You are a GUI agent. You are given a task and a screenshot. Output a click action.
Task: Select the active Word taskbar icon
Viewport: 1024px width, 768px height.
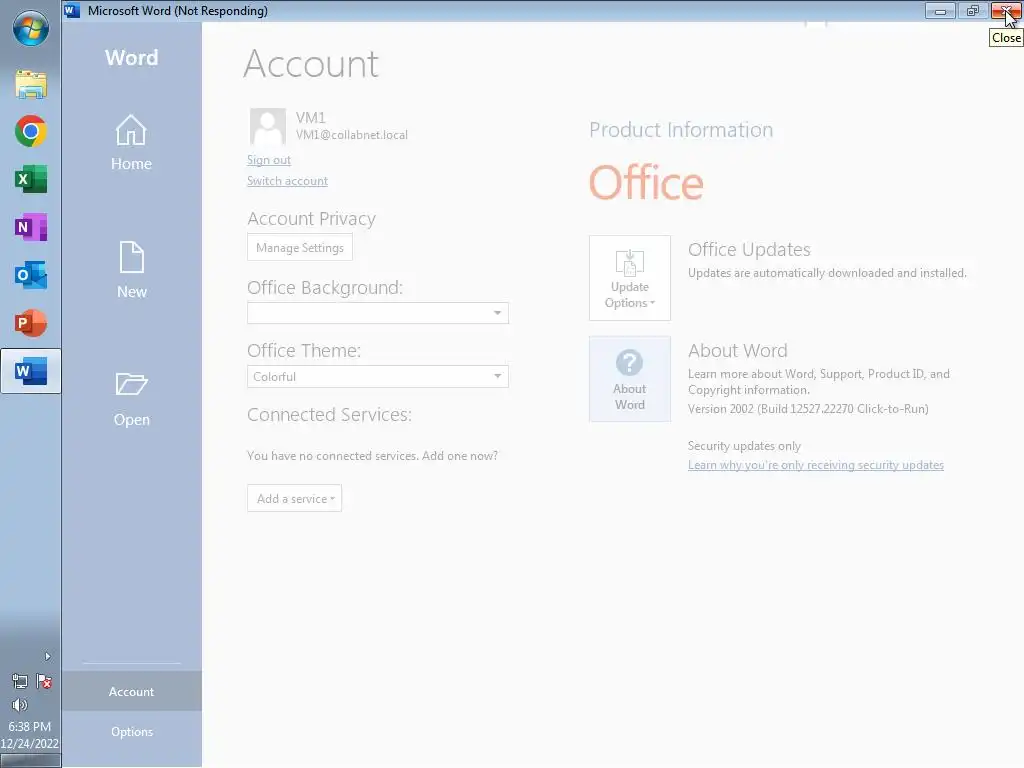coord(31,371)
